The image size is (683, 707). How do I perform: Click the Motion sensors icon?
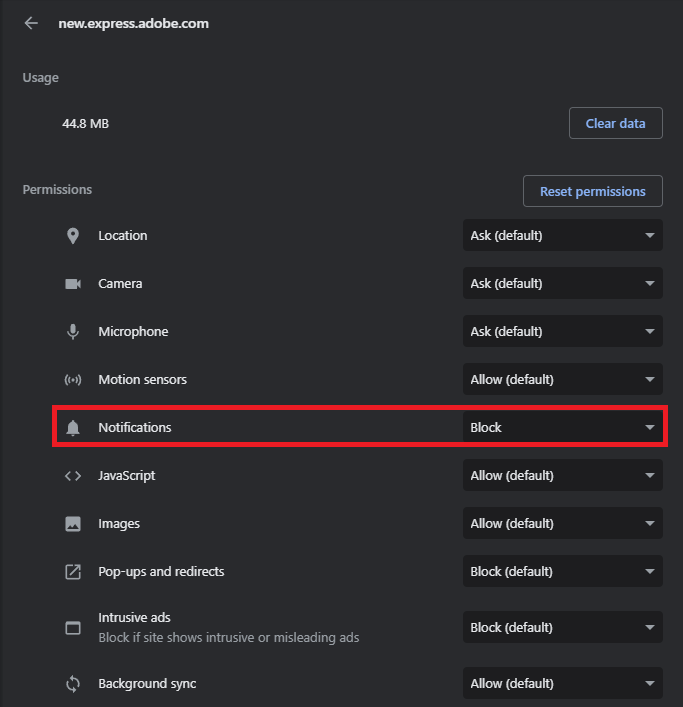[x=73, y=380]
